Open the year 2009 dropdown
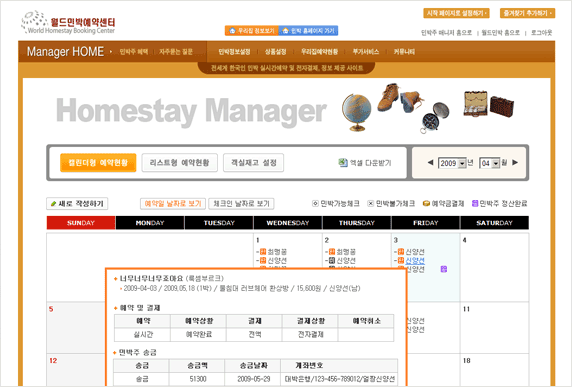 [452, 163]
